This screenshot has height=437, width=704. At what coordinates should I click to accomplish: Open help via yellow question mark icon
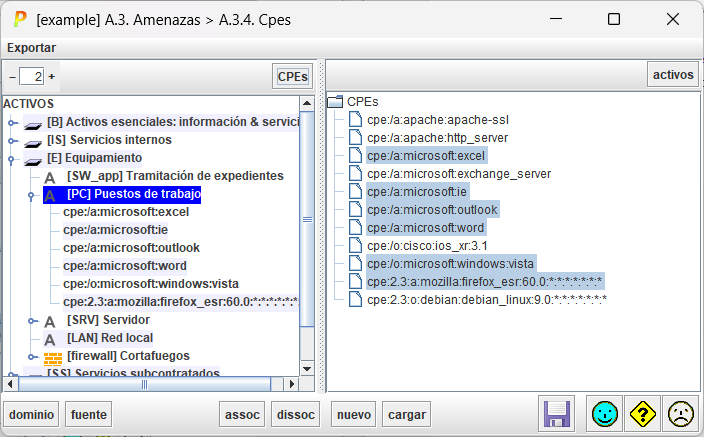tap(642, 414)
